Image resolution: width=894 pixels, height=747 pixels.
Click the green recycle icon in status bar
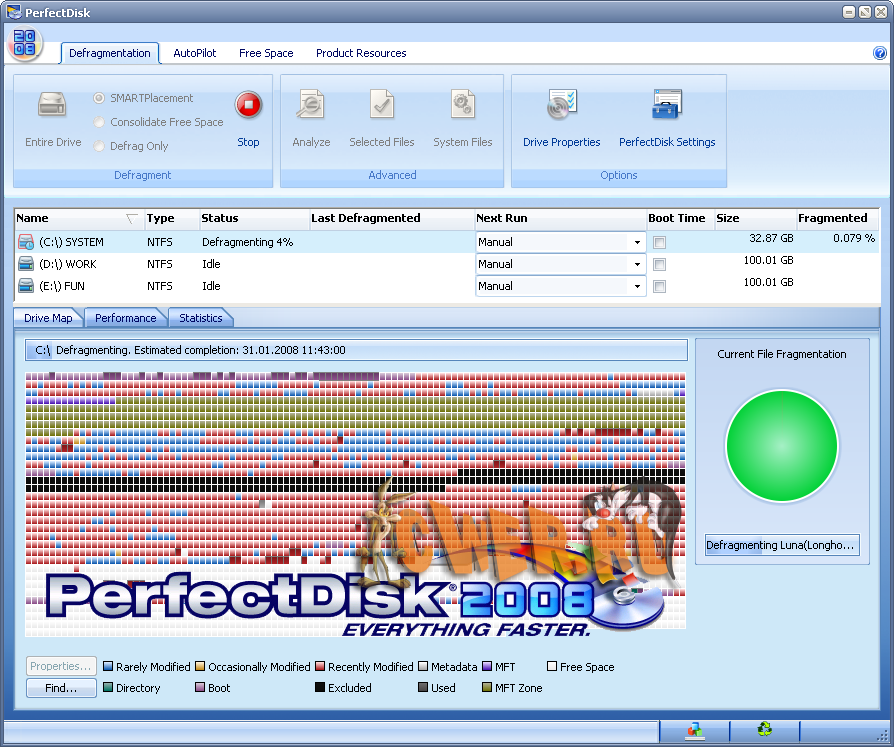[x=765, y=731]
